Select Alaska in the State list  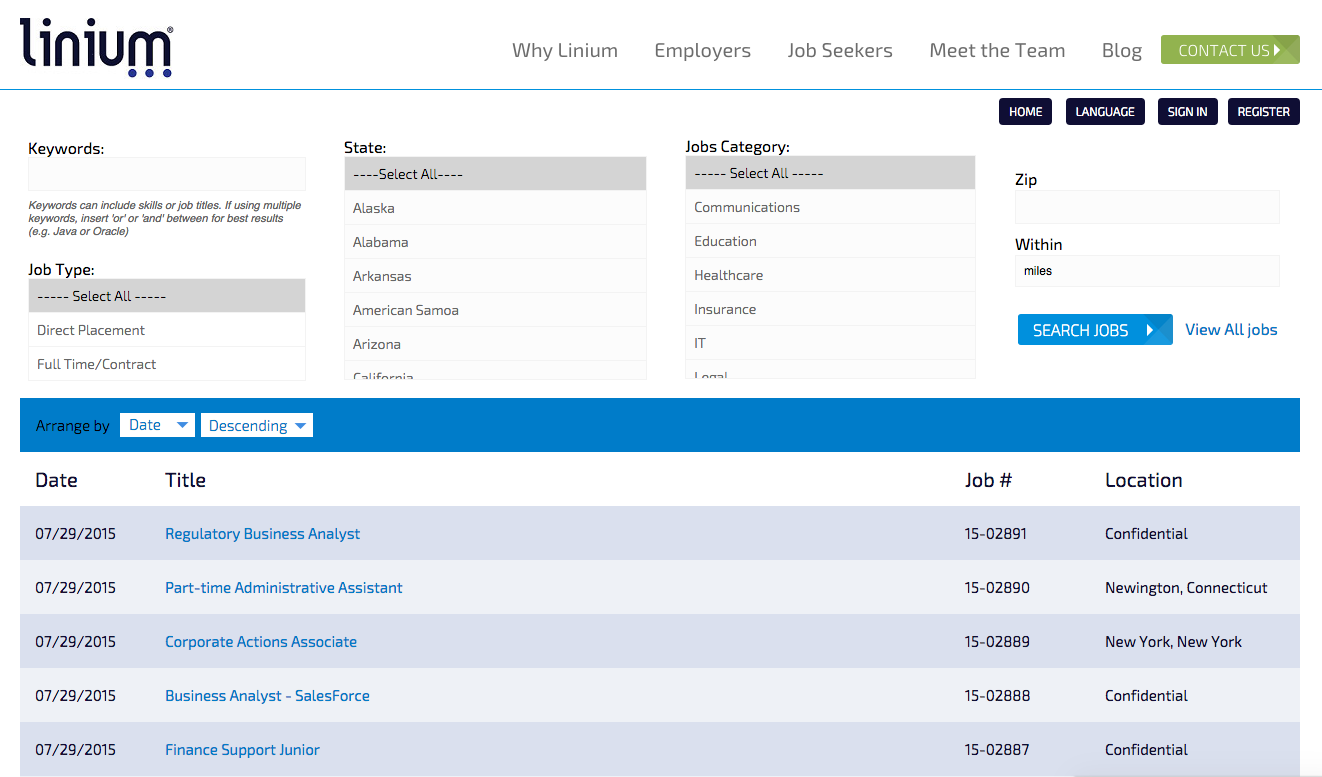pyautogui.click(x=373, y=207)
